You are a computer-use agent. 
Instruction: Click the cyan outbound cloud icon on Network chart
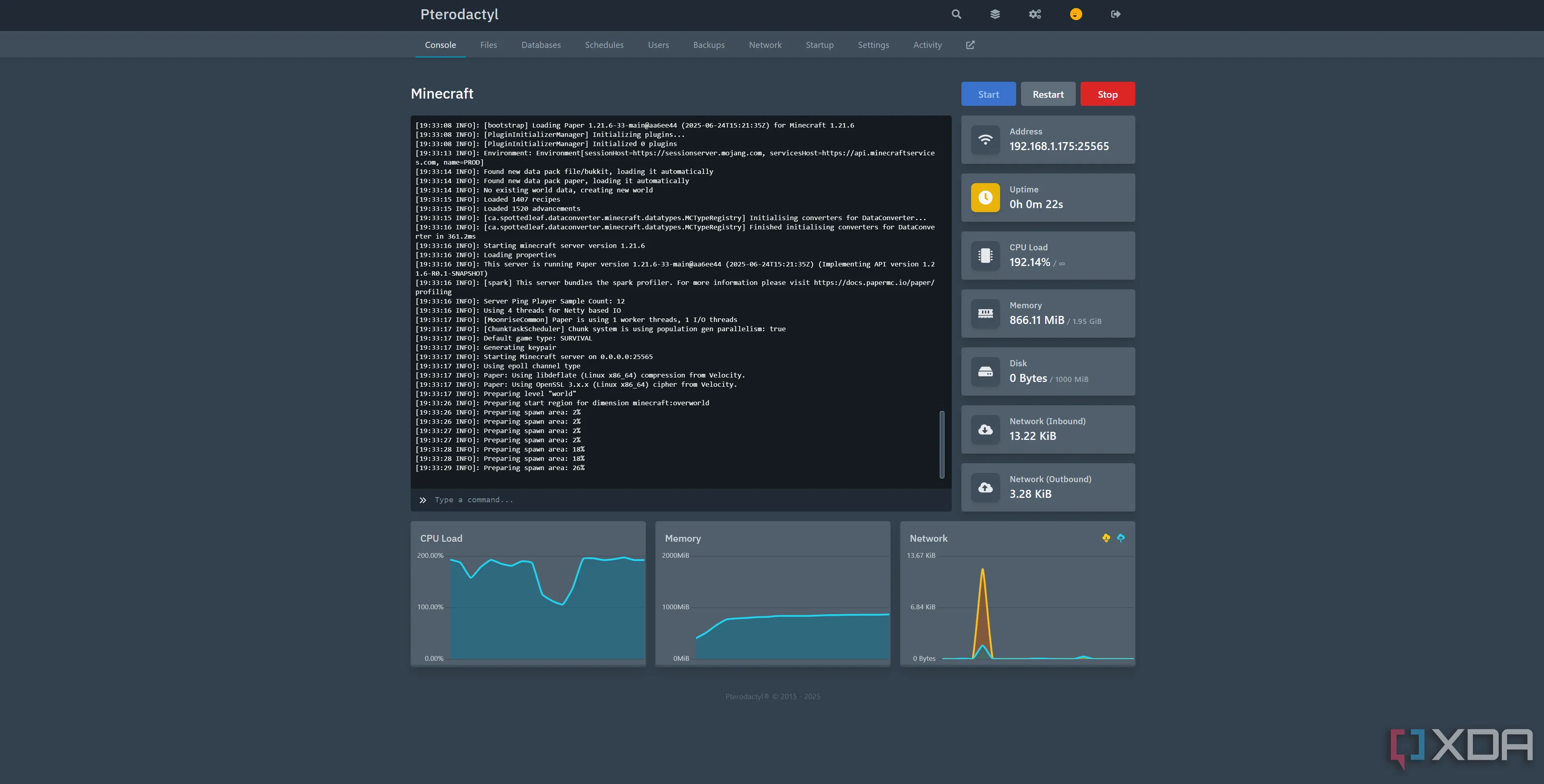pyautogui.click(x=1121, y=538)
